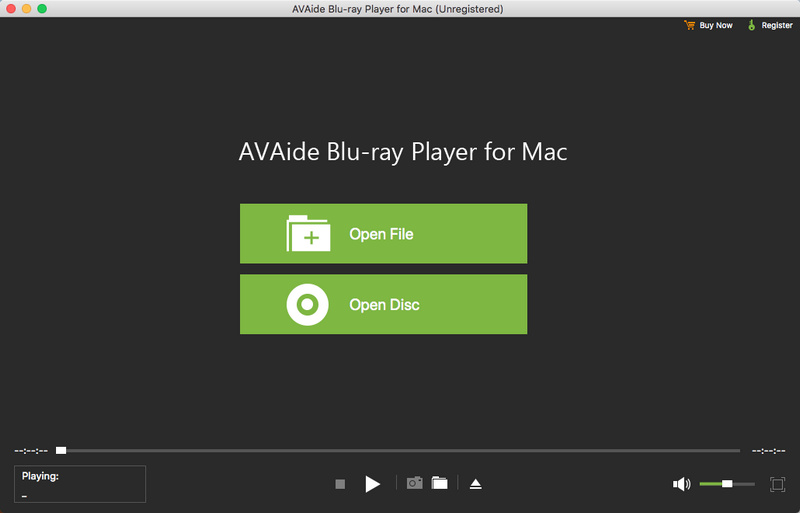Open the snapshot folder icon
Image resolution: width=800 pixels, height=513 pixels.
click(x=439, y=483)
